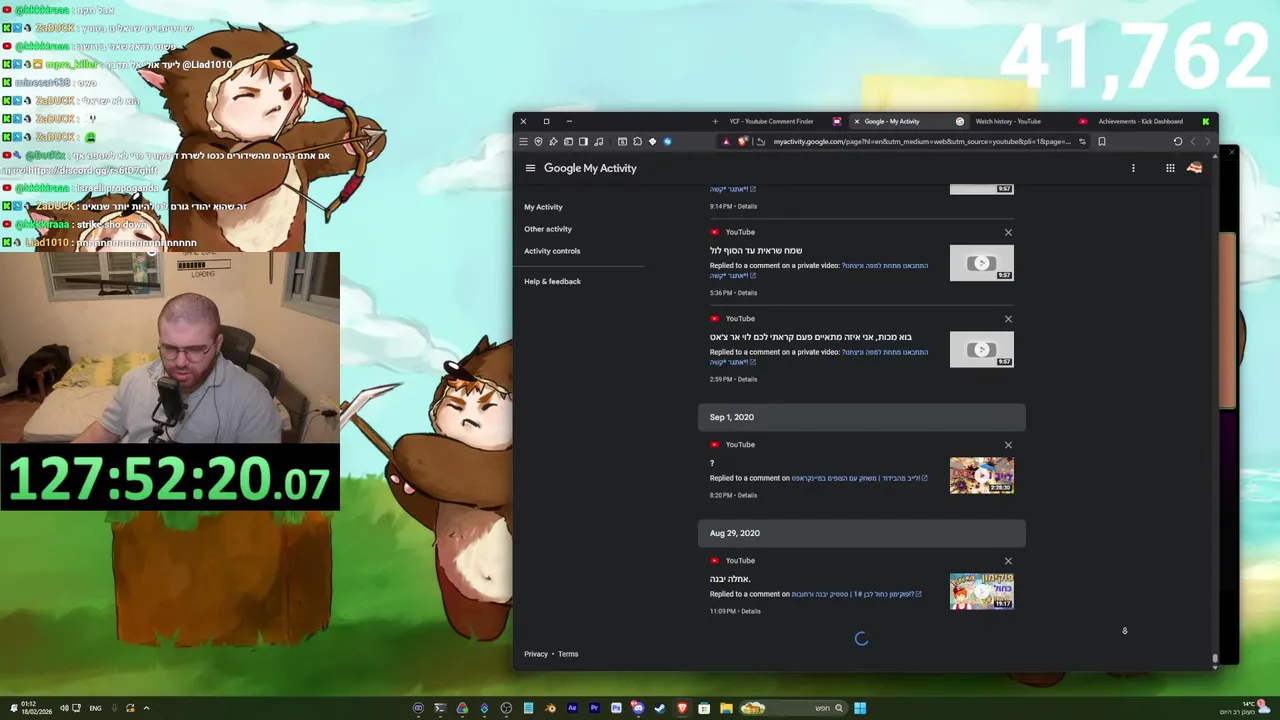
Task: Expand the hidden system tray icons chevron
Action: (146, 708)
